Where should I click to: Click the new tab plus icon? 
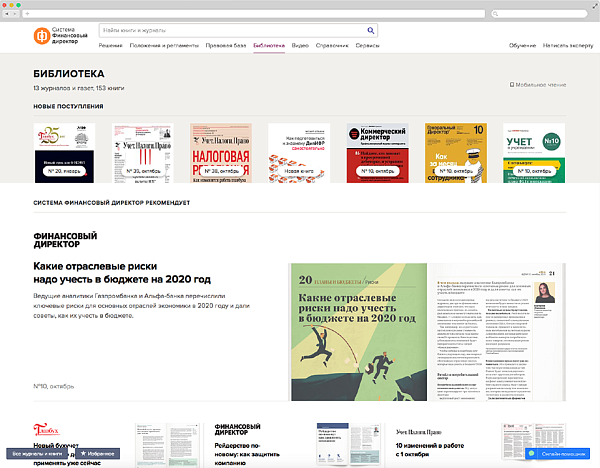tap(27, 14)
